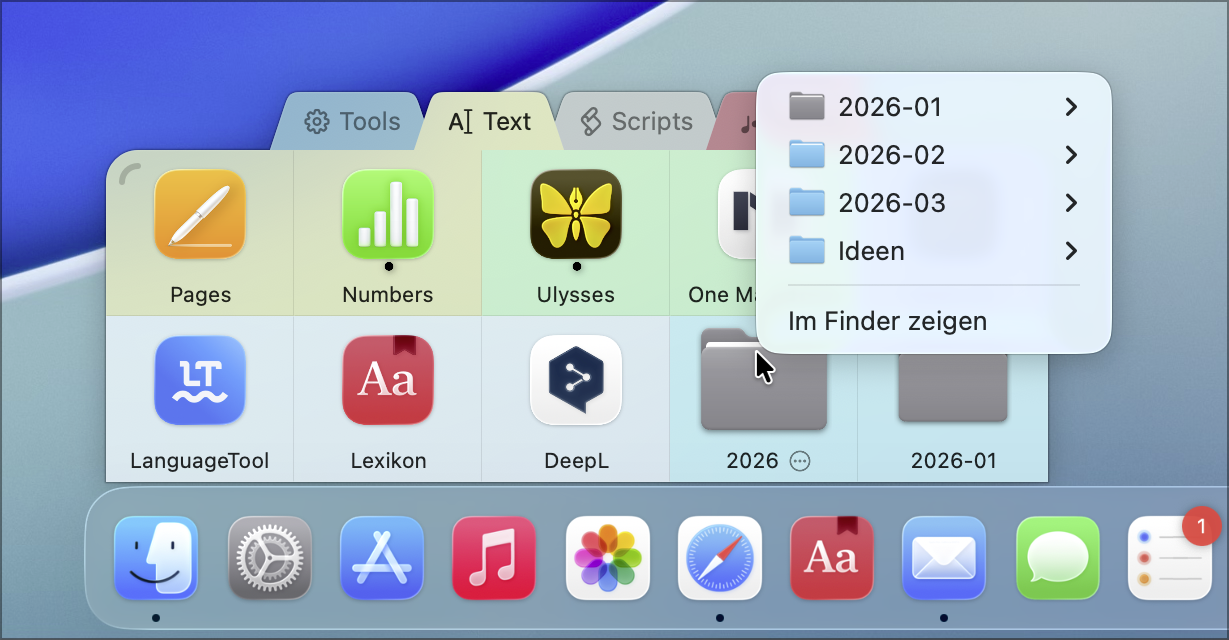Screen dimensions: 1229x640
Task: Open the Ulysses butterfly icon
Action: (x=576, y=215)
